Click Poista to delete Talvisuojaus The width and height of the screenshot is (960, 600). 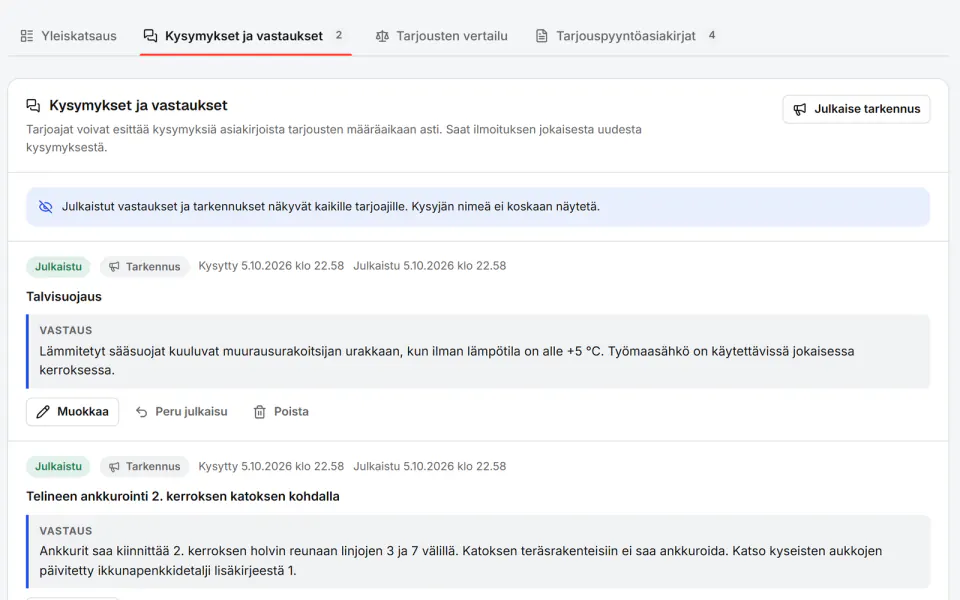coord(281,411)
